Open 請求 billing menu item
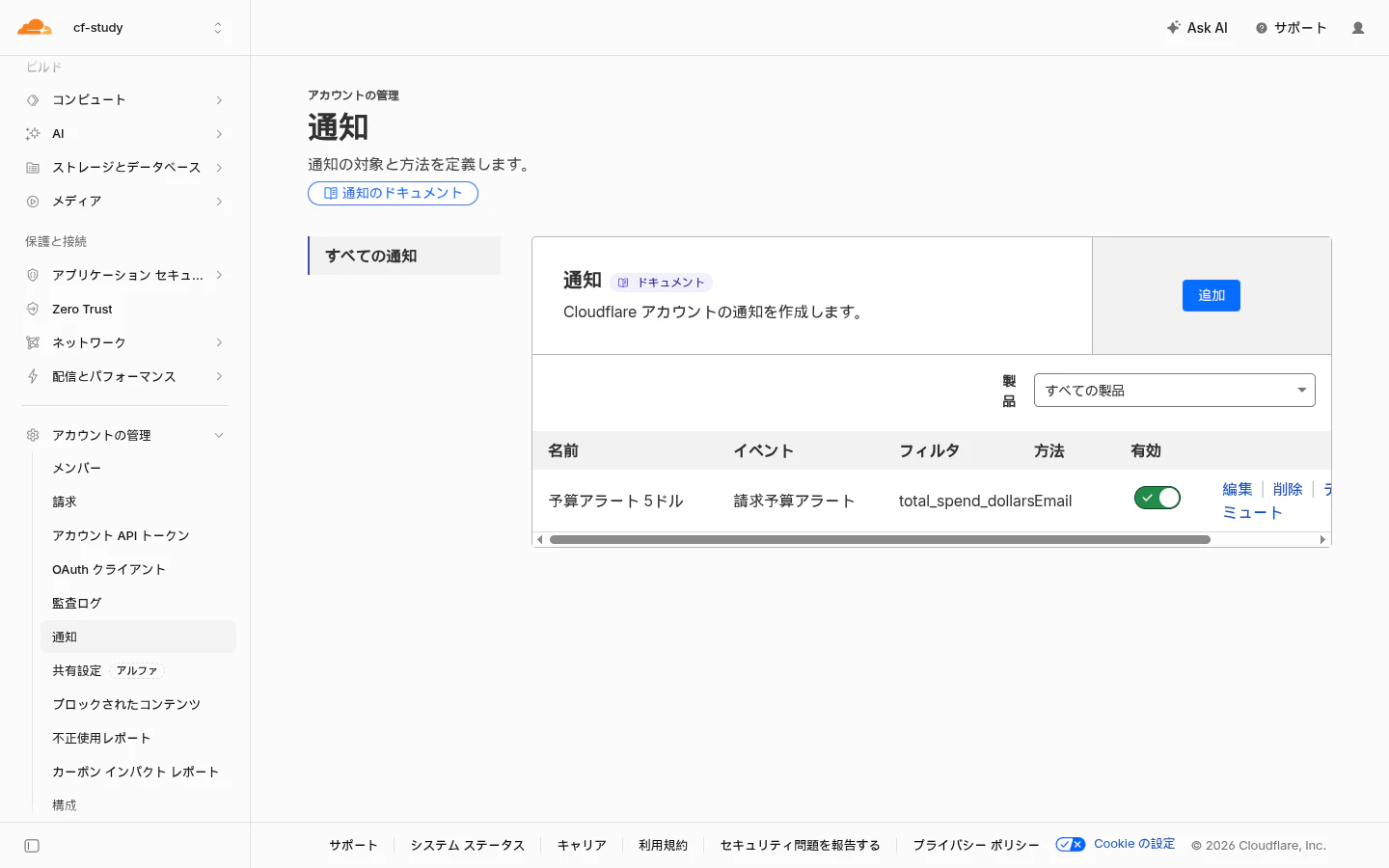This screenshot has height=868, width=1389. pyautogui.click(x=138, y=502)
